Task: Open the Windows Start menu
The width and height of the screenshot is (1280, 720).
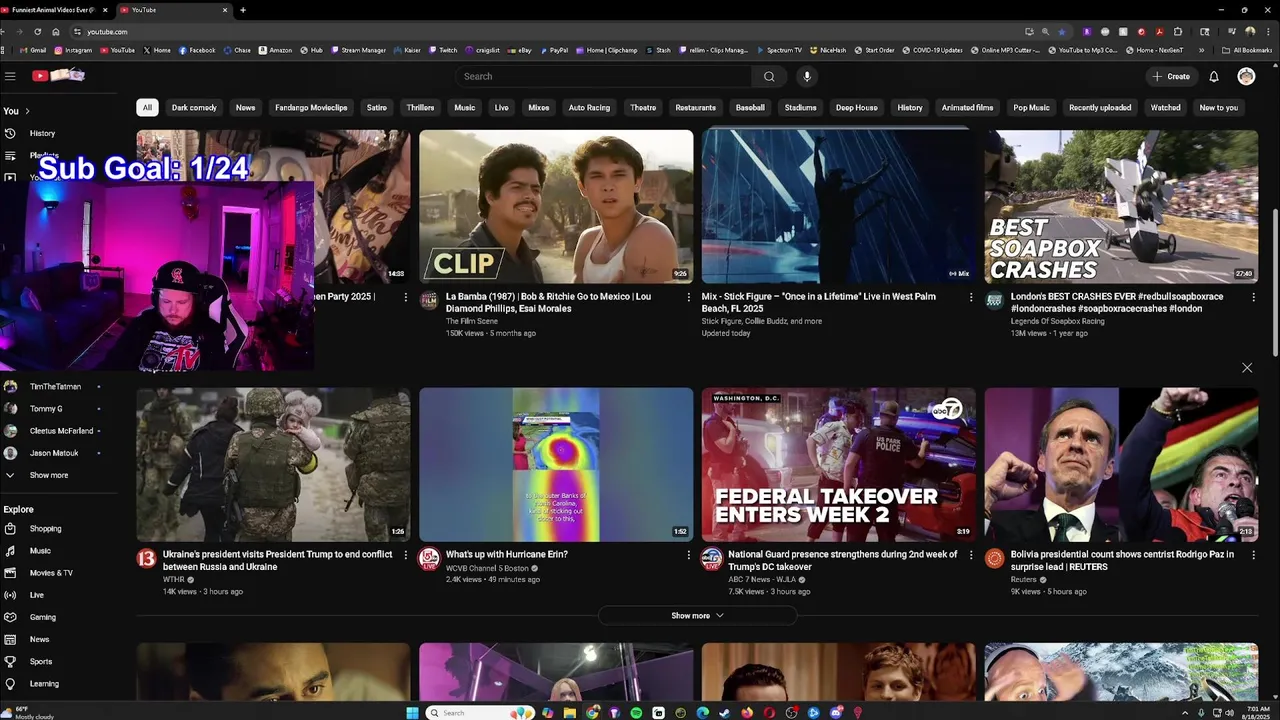Action: pos(412,713)
